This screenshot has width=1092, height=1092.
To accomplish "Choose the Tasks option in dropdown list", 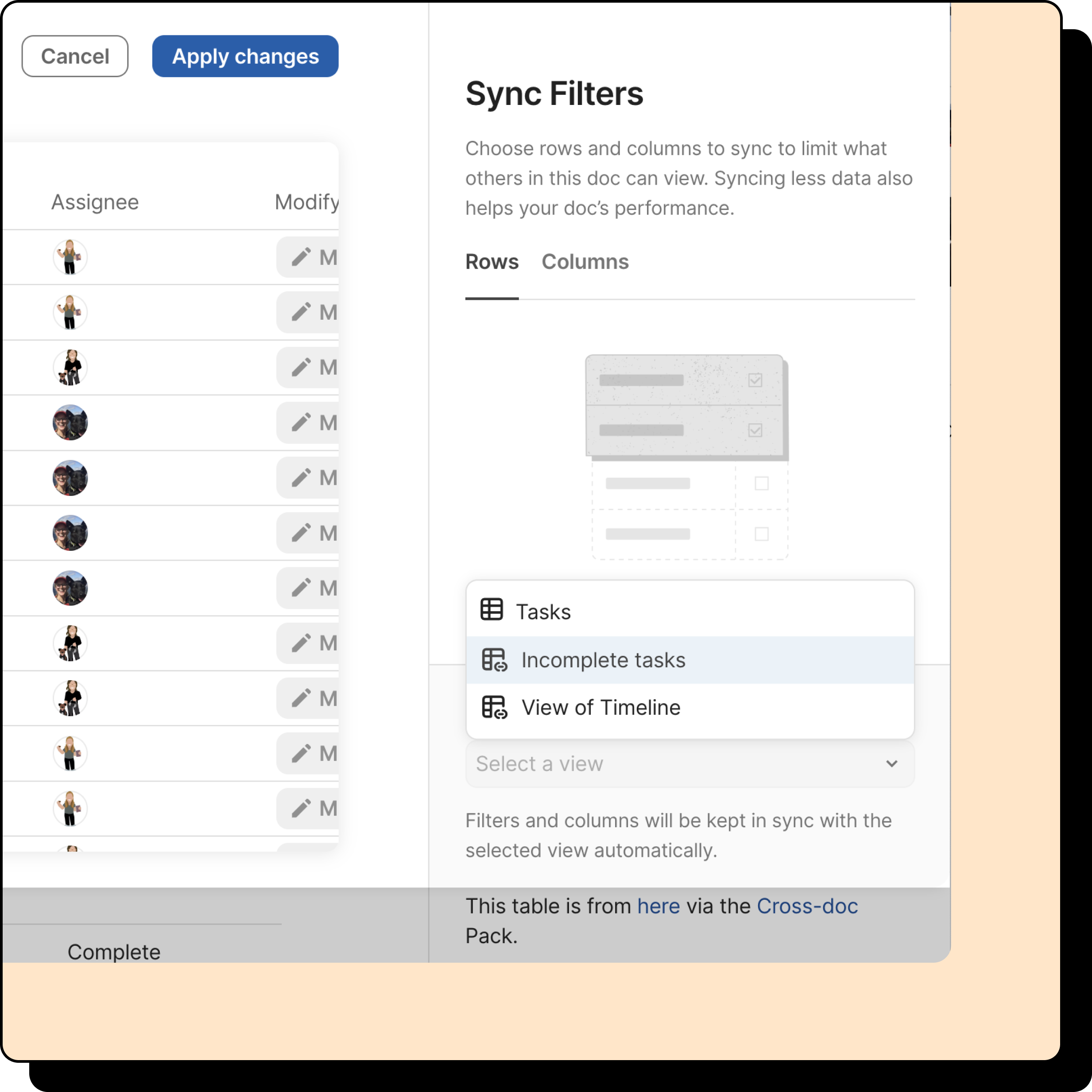I will [690, 612].
